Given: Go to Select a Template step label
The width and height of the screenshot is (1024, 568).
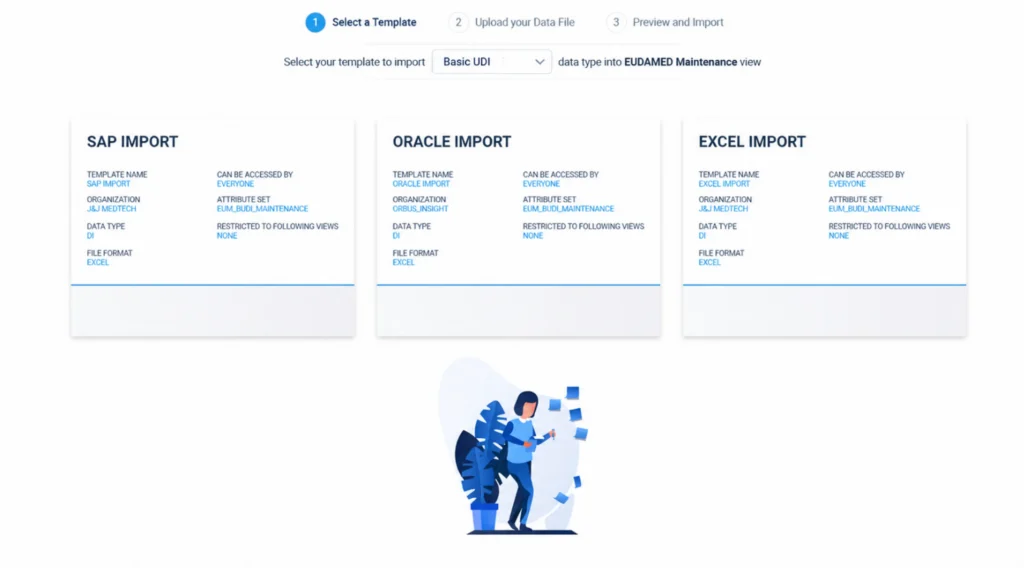Looking at the screenshot, I should 374,22.
